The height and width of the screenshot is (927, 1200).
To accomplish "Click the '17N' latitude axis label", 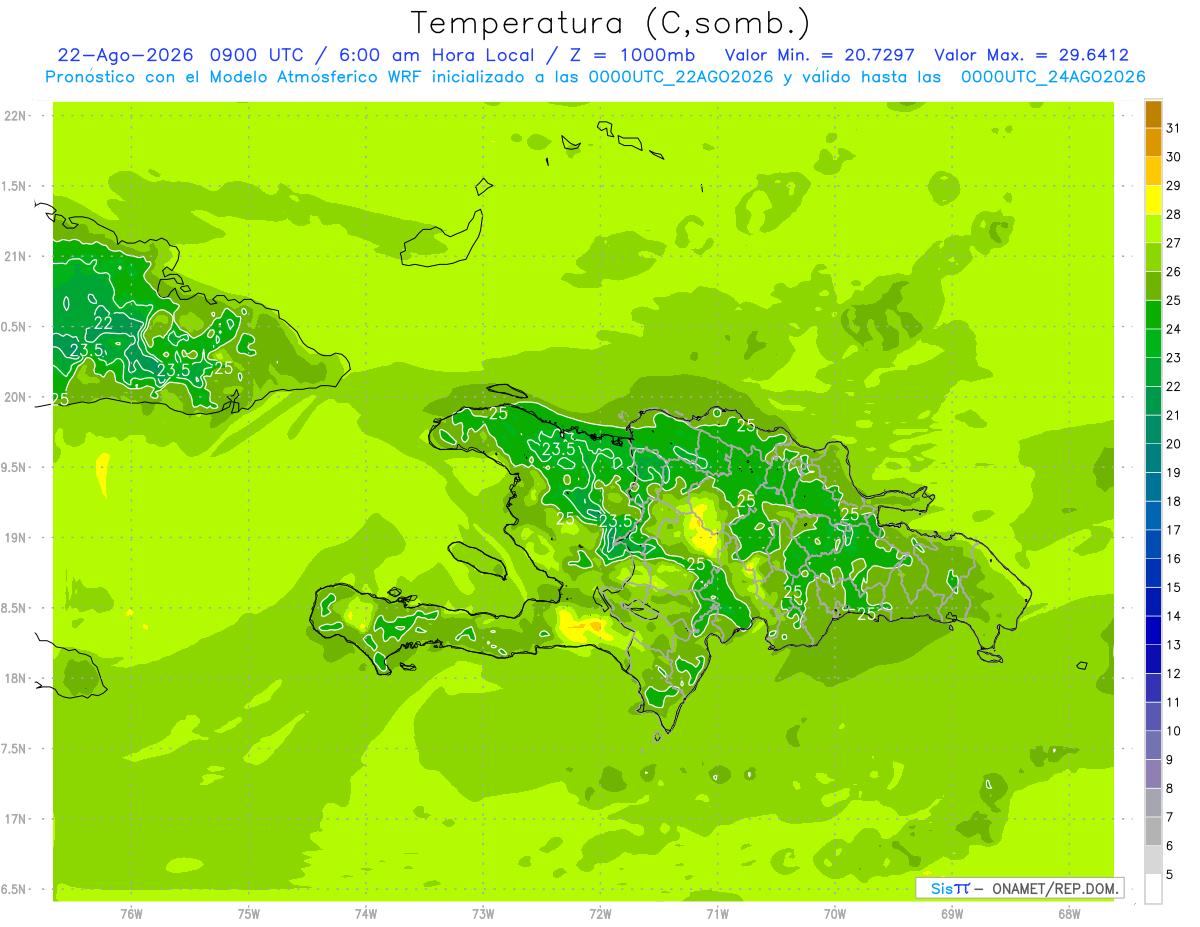I will click(x=14, y=819).
